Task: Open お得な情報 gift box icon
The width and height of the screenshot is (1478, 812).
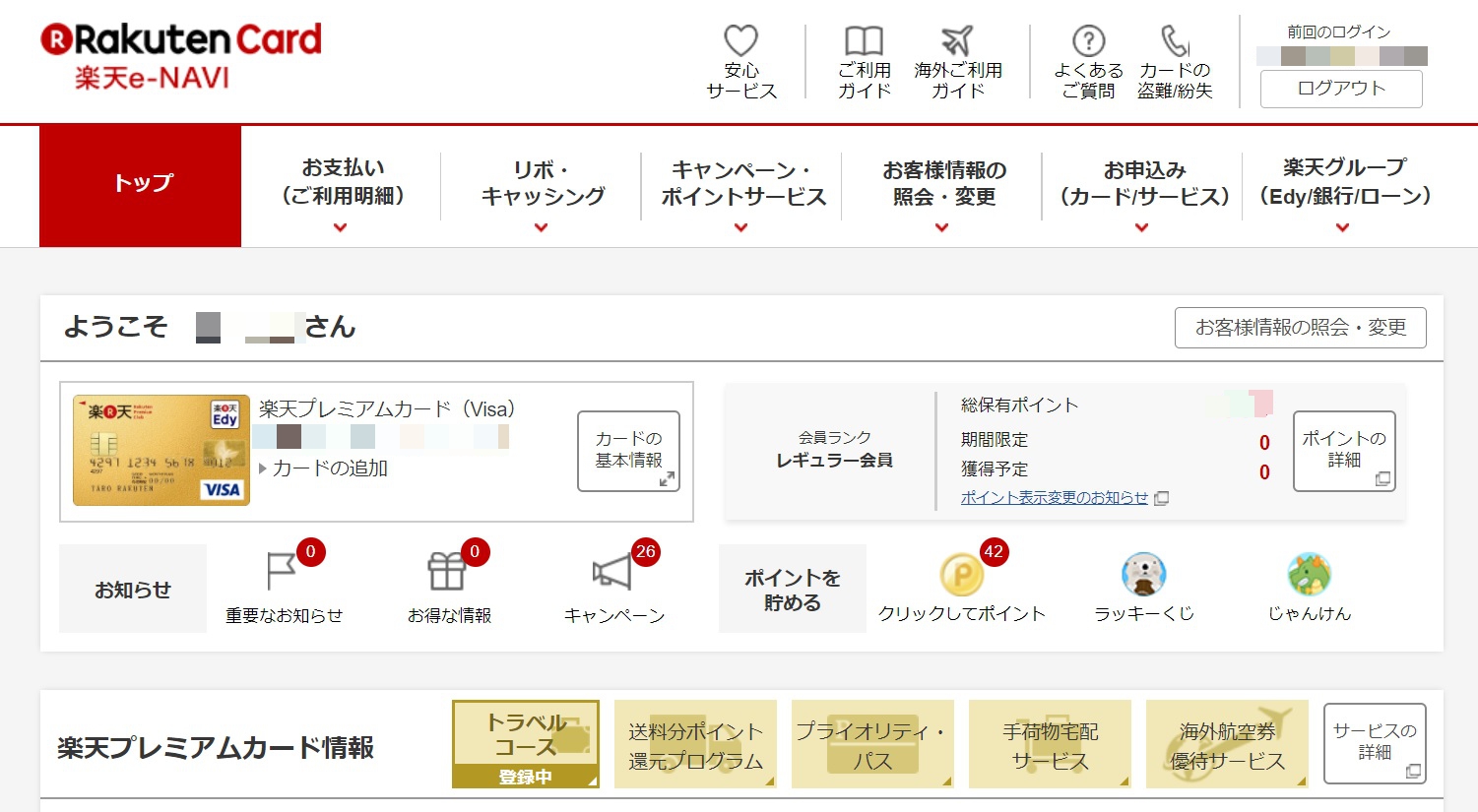Action: [x=446, y=571]
